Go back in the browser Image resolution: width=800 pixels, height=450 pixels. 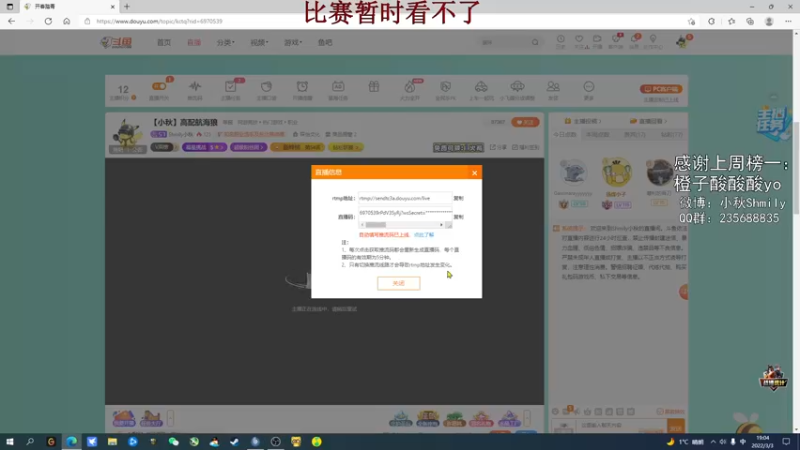click(11, 21)
